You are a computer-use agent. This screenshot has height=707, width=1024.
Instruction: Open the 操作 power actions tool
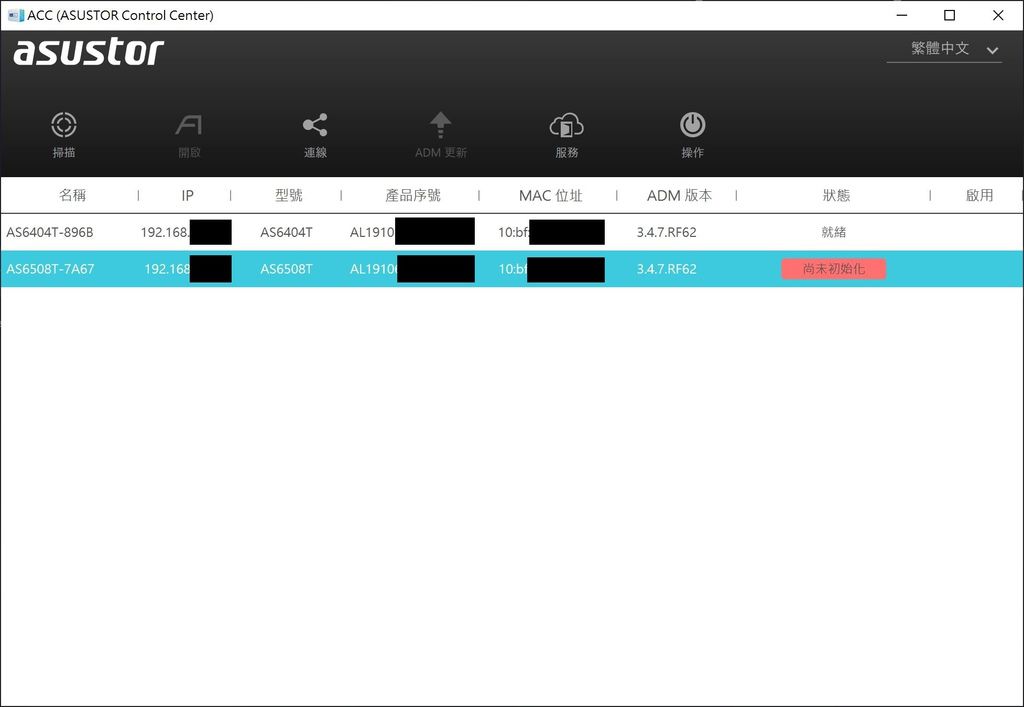coord(692,125)
